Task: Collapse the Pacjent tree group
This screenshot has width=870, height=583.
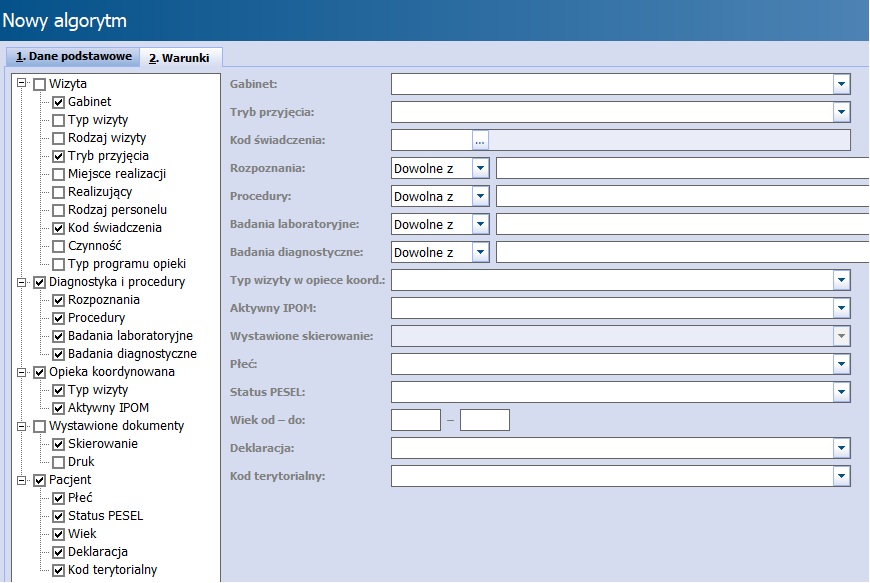Action: (x=22, y=480)
